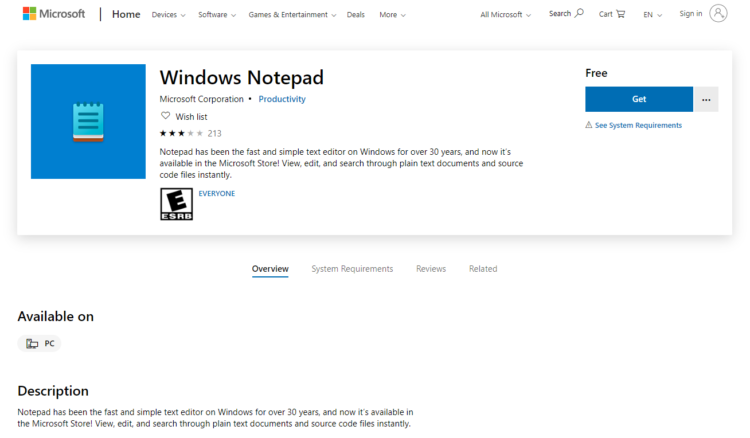This screenshot has height=438, width=750.
Task: Expand the All Microsoft menu
Action: pos(505,15)
